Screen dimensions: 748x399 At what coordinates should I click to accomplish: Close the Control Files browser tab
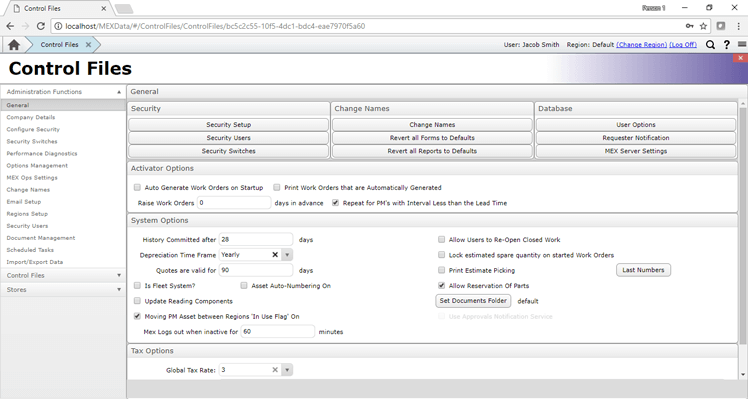[104, 9]
